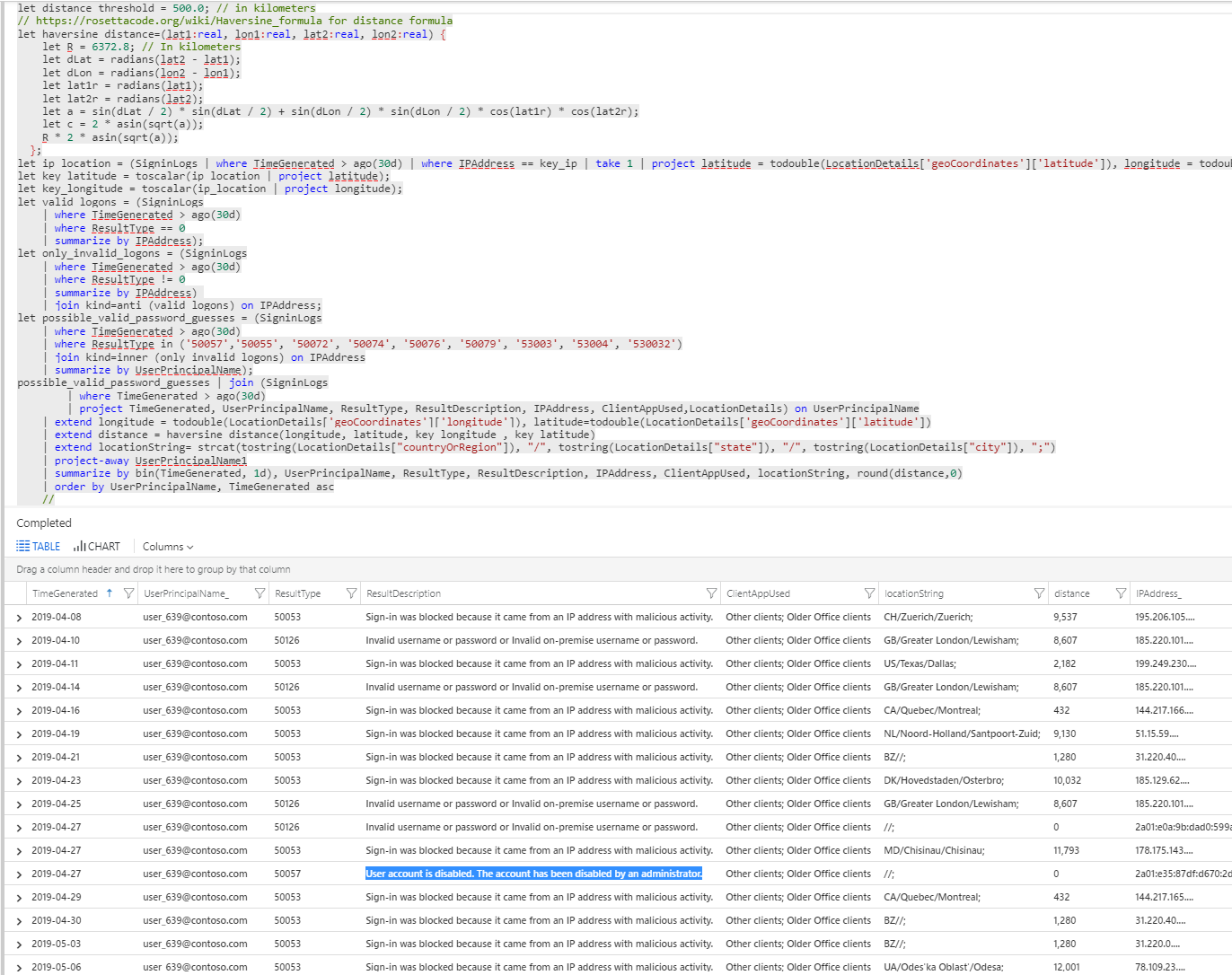Expand the 2019-04-11 result row

tap(19, 664)
